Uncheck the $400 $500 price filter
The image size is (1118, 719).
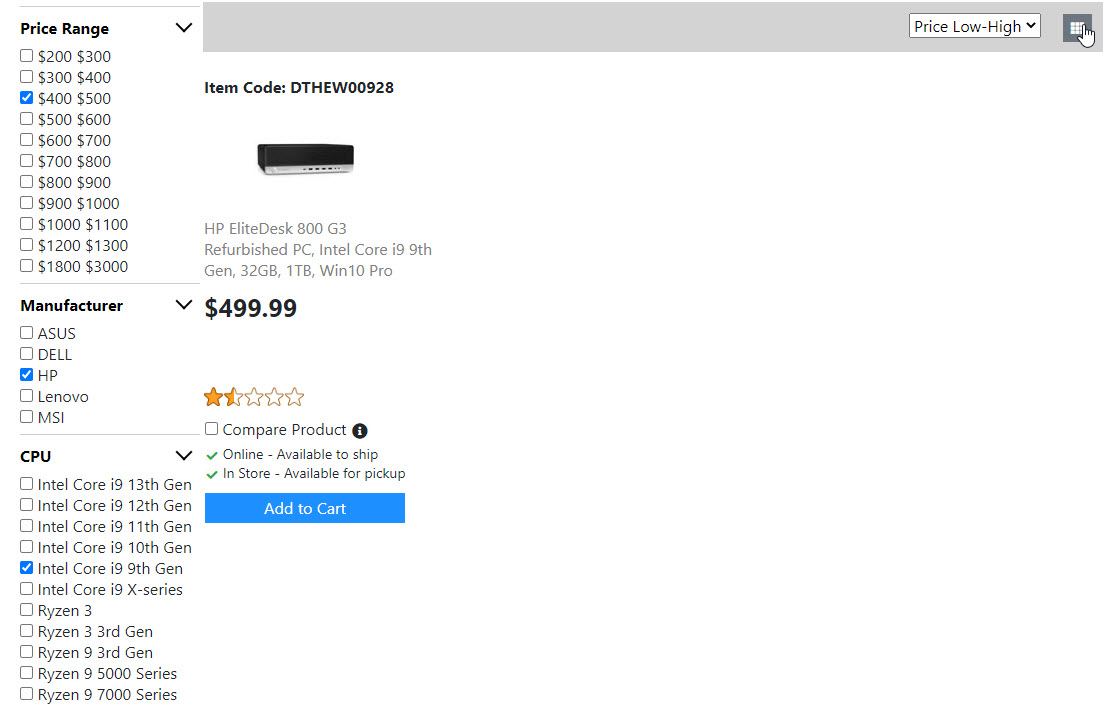coord(27,98)
